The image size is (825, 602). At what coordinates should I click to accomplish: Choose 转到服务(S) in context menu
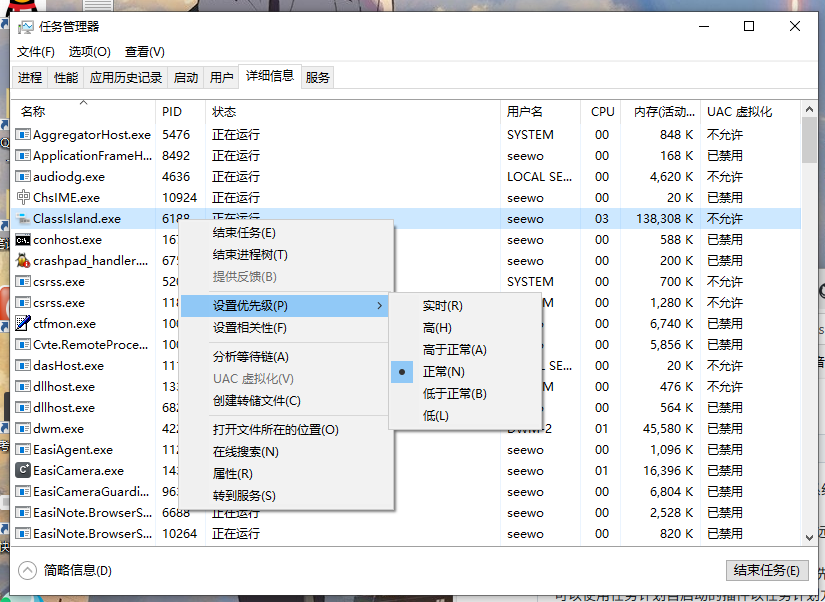[287, 496]
